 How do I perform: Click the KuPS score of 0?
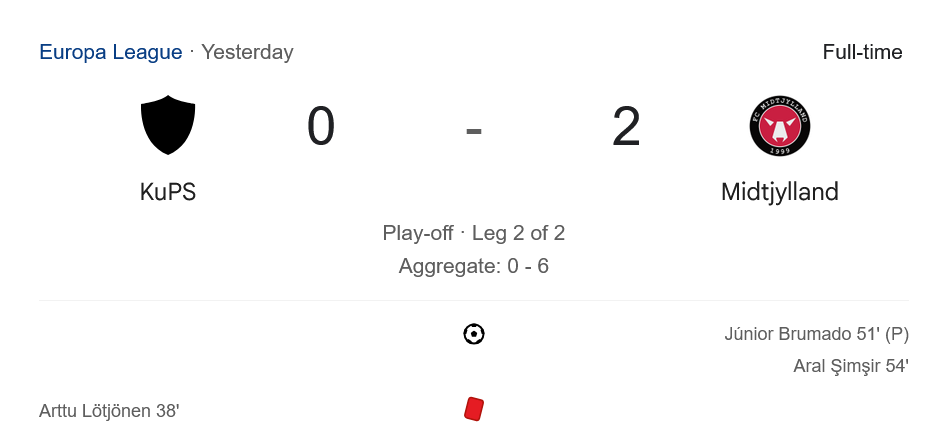tap(321, 128)
